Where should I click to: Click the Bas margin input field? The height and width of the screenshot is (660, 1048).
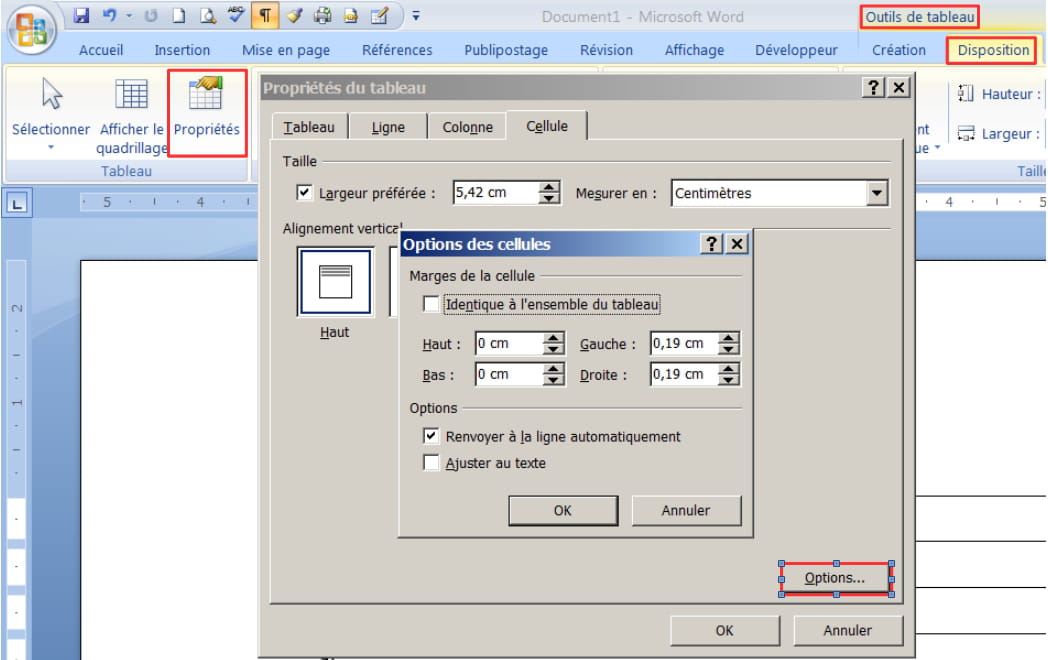point(509,374)
